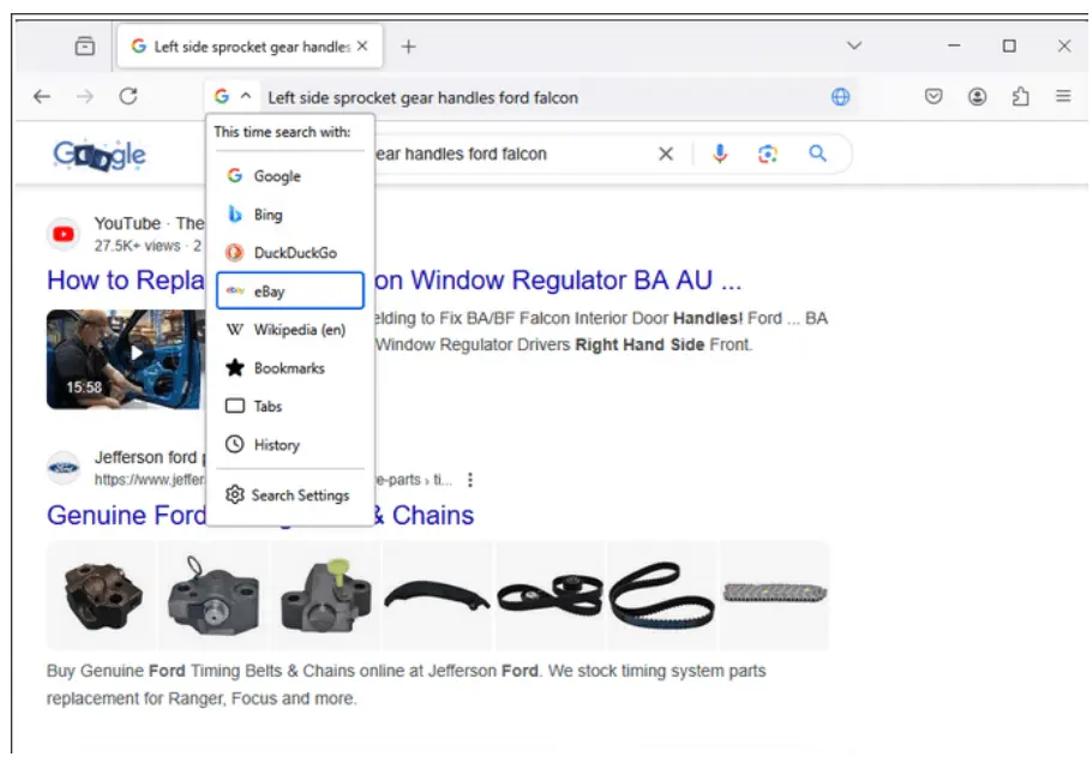The width and height of the screenshot is (1092, 772).
Task: Open the Extensions puzzle icon
Action: click(1020, 96)
